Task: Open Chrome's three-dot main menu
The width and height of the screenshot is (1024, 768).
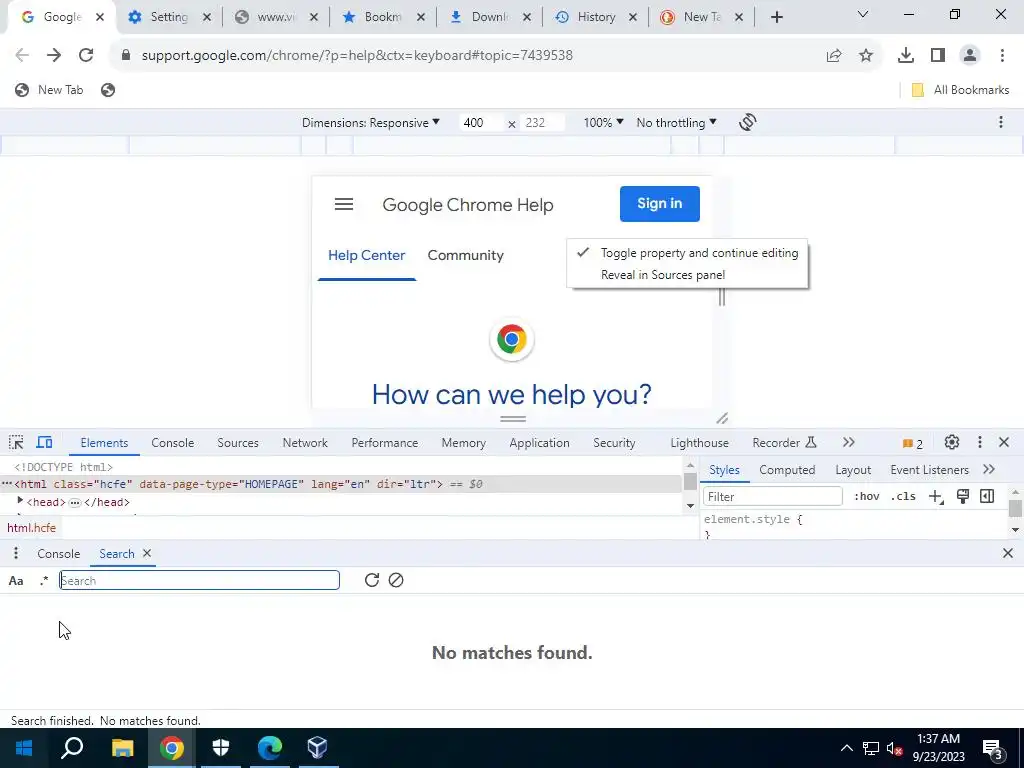Action: point(1002,56)
